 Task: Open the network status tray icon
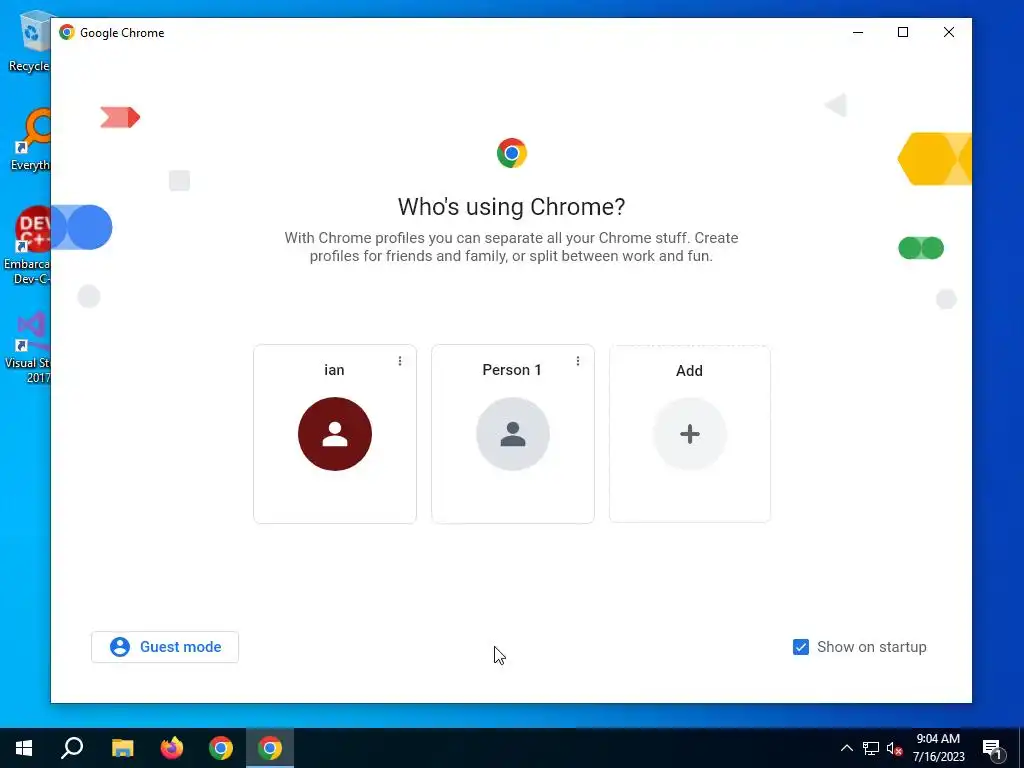point(871,748)
